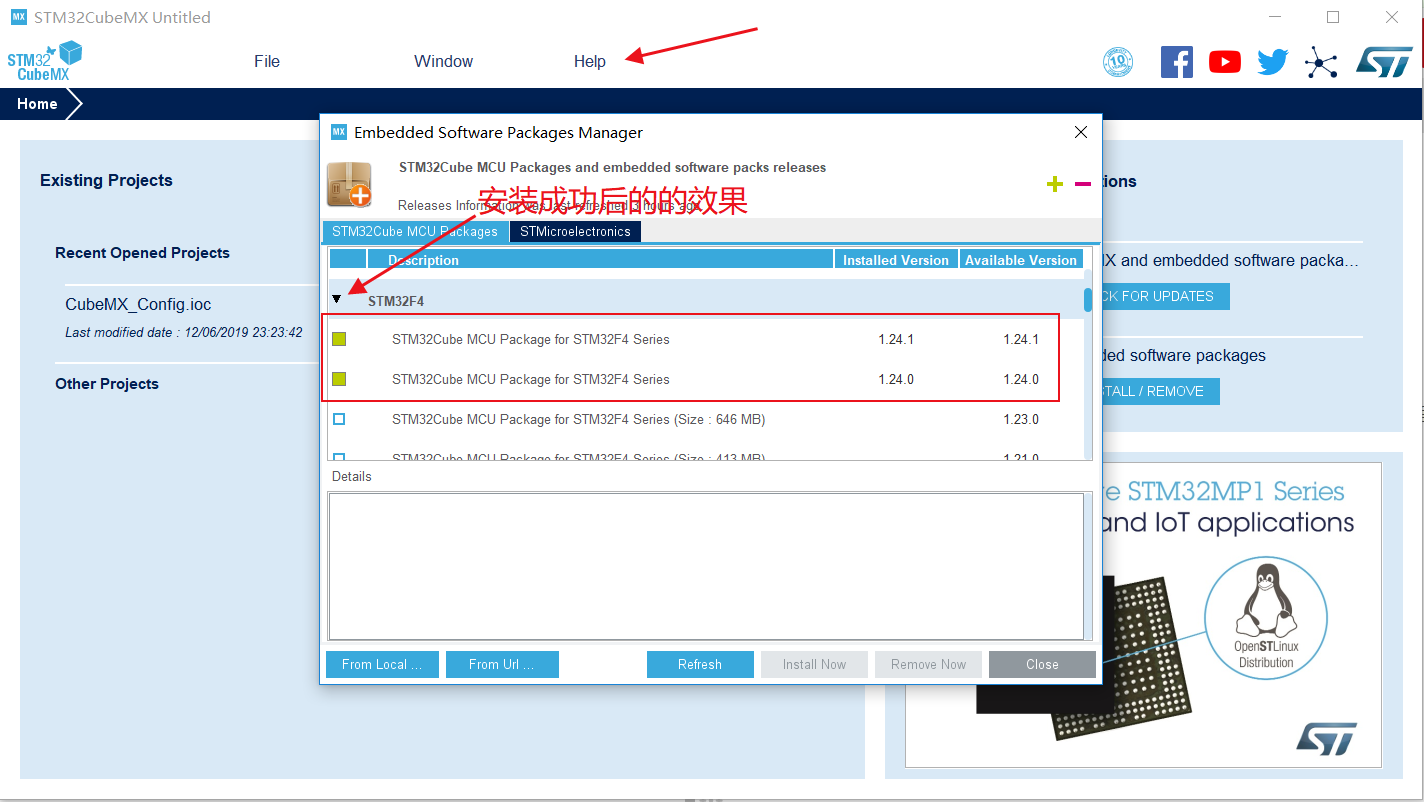
Task: Click the 10-year anniversary badge icon
Action: pyautogui.click(x=1117, y=61)
